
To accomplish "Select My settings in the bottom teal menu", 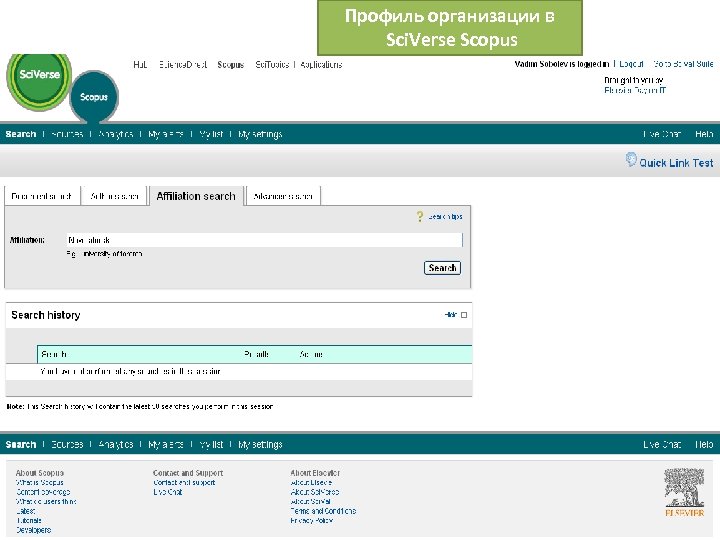I will coord(260,444).
